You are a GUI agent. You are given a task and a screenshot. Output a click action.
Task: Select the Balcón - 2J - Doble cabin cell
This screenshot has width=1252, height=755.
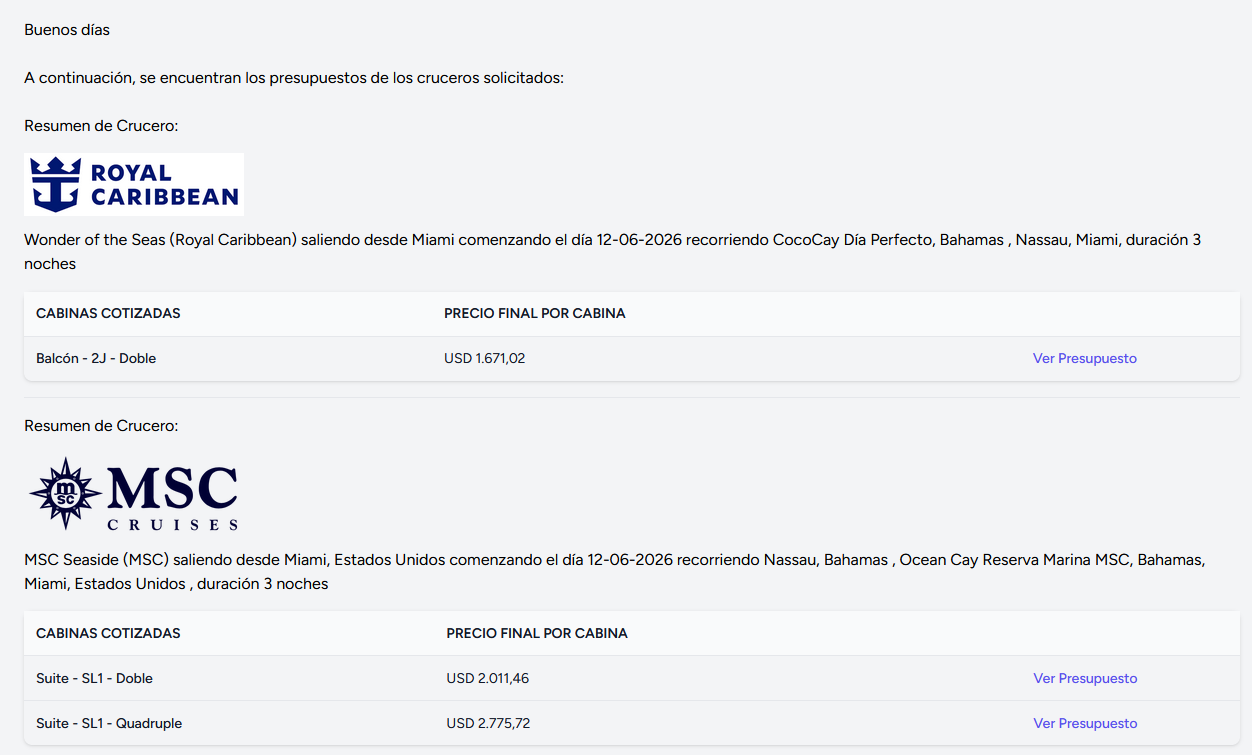[x=96, y=359]
